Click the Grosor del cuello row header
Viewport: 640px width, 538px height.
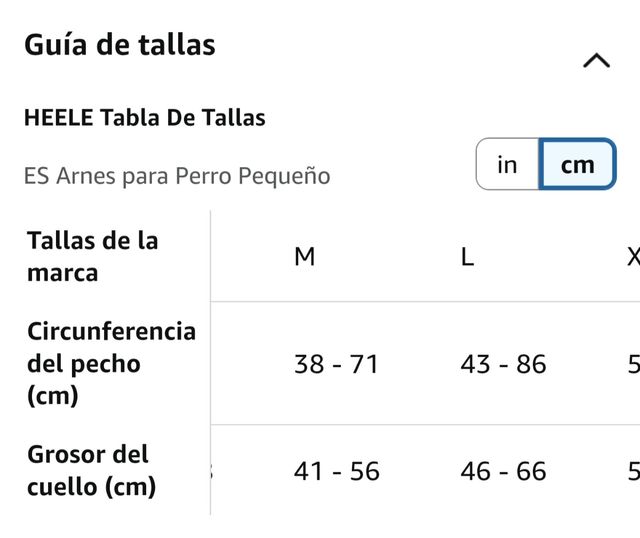(91, 470)
